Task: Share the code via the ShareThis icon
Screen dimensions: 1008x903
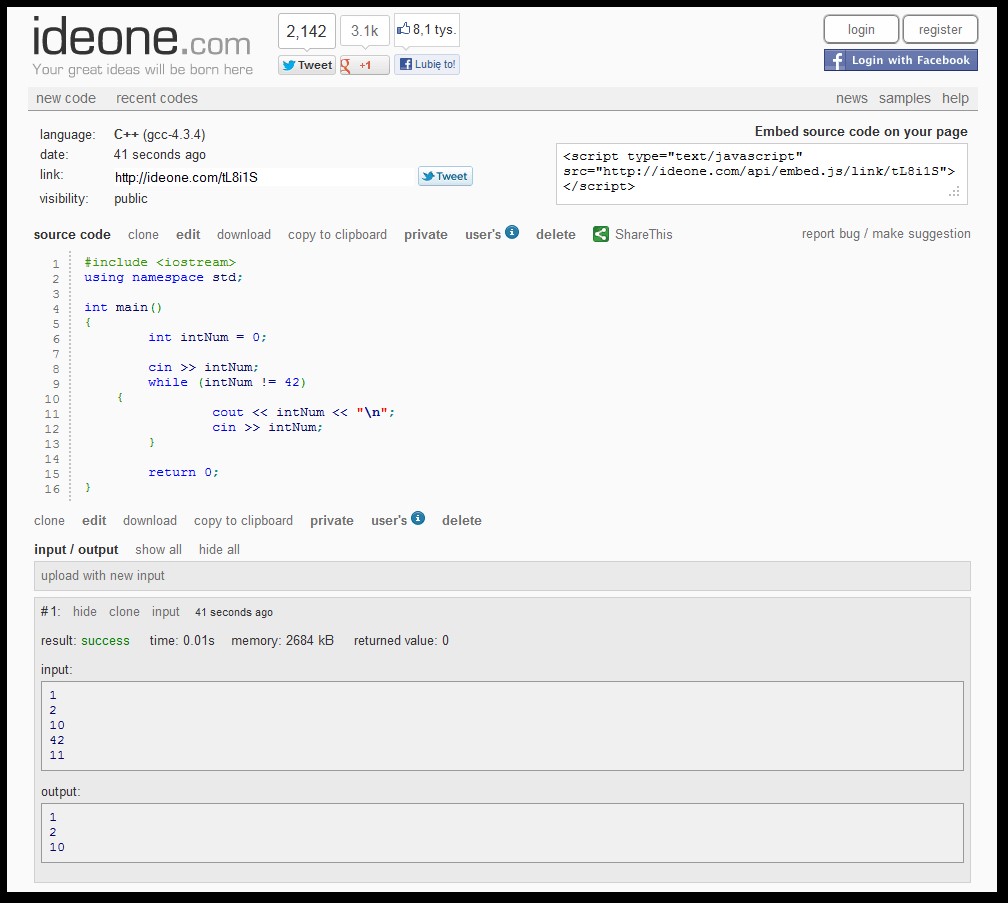Action: tap(600, 234)
